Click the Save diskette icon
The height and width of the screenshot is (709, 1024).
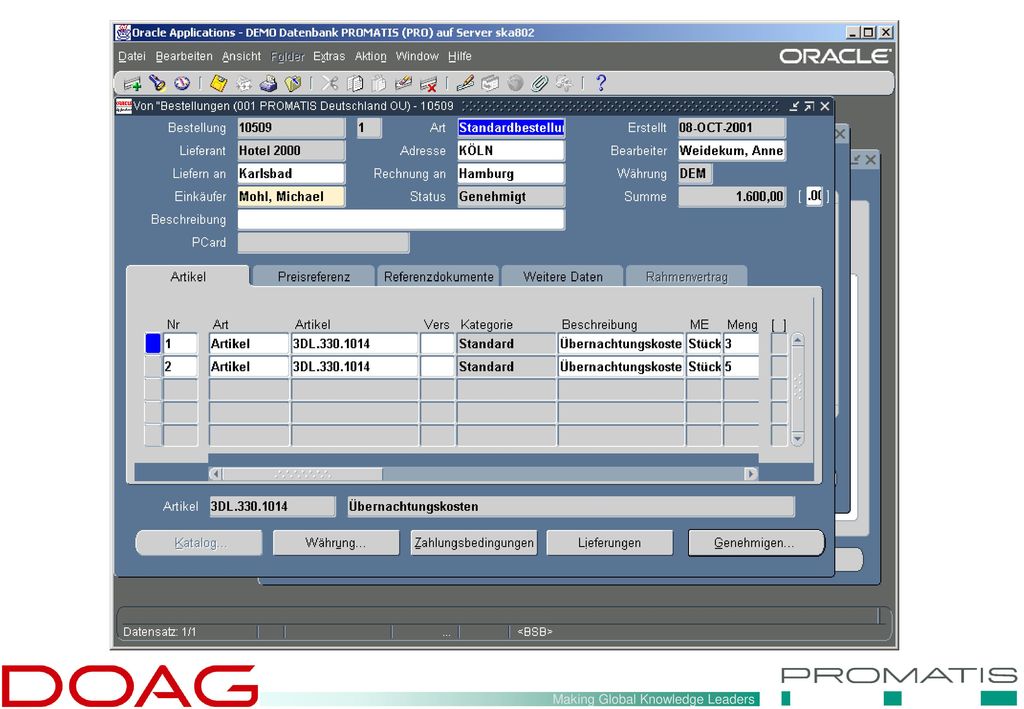pyautogui.click(x=219, y=83)
